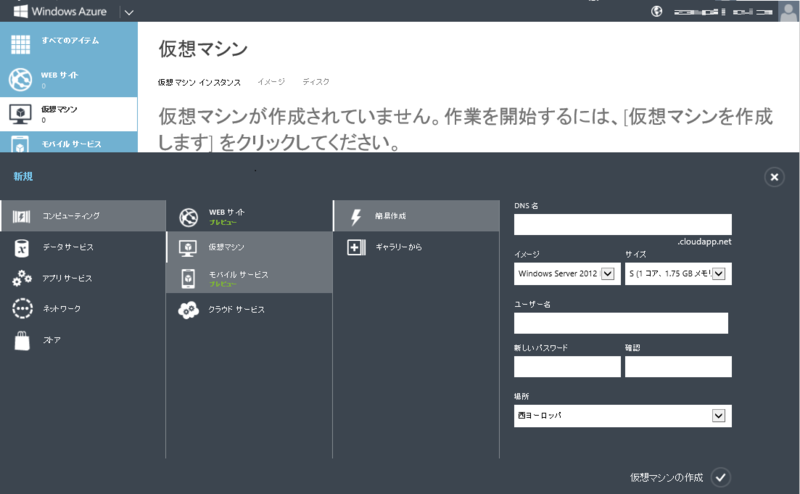Click the クラウド サービス cloud gear icon
Viewport: 800px width, 494px height.
pos(188,310)
